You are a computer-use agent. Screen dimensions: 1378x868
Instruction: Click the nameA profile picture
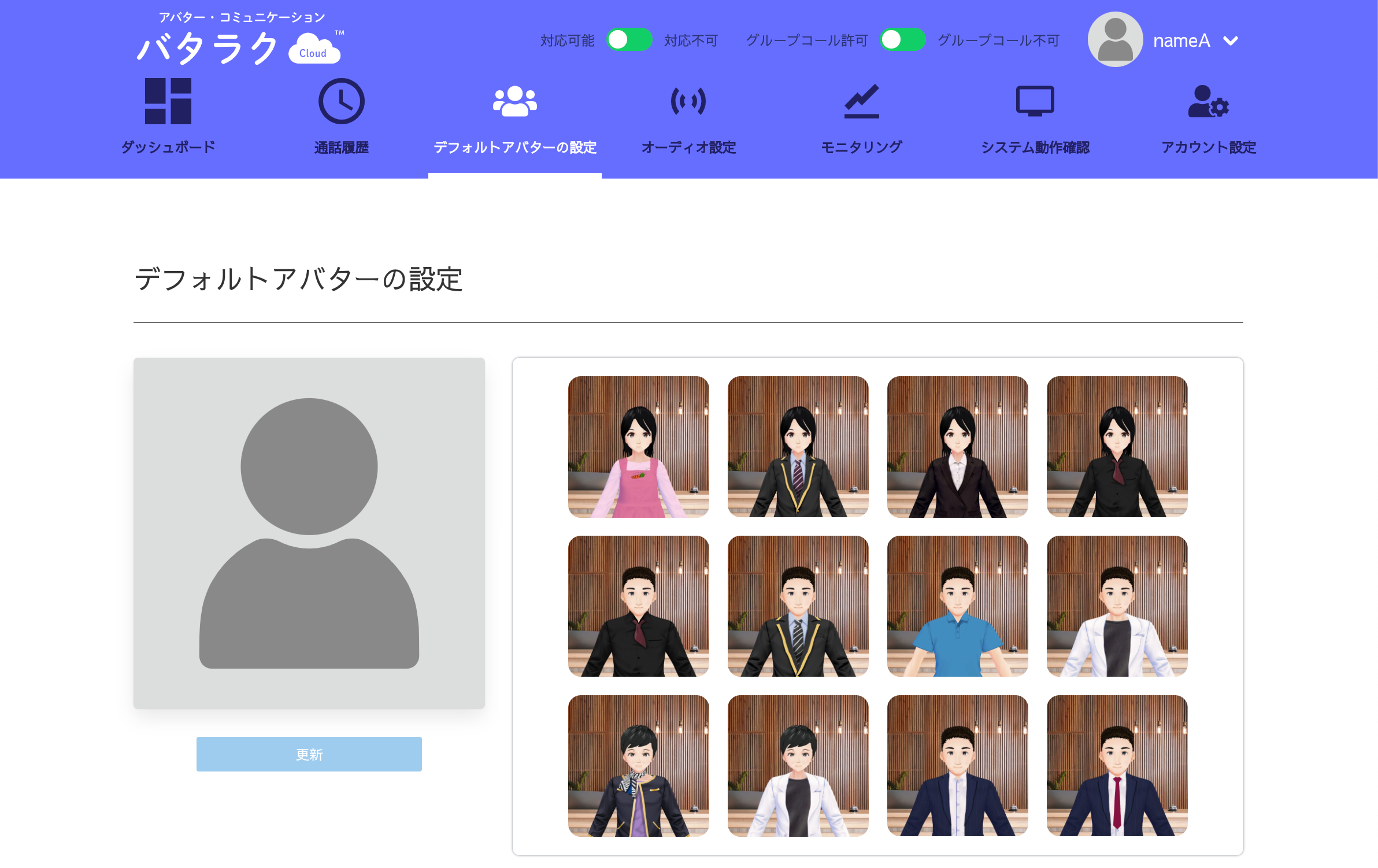1115,39
